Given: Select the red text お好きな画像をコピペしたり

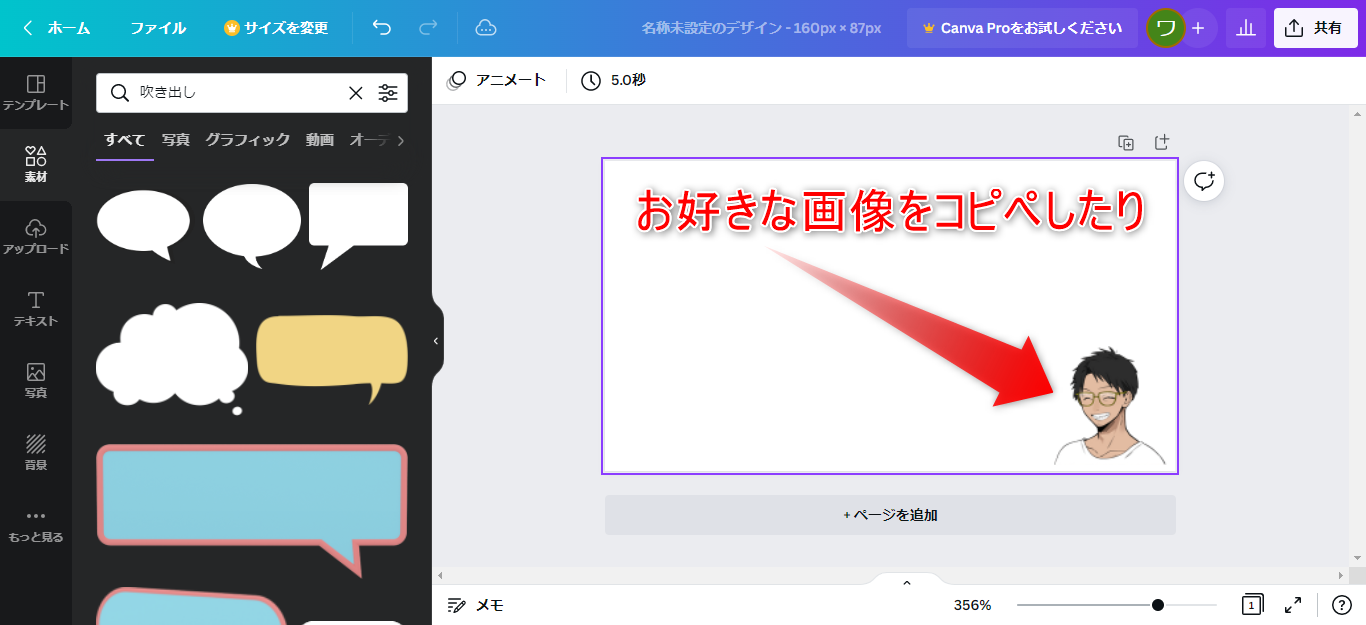Looking at the screenshot, I should point(891,212).
